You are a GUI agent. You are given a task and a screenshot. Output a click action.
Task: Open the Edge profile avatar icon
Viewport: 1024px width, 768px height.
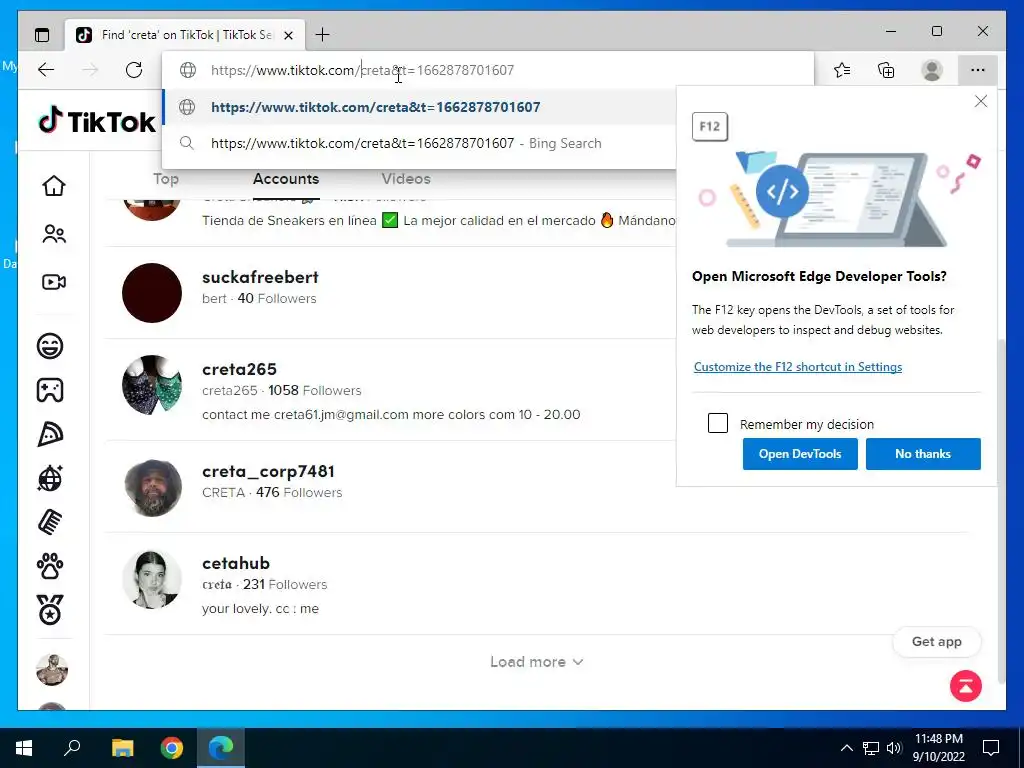(932, 70)
